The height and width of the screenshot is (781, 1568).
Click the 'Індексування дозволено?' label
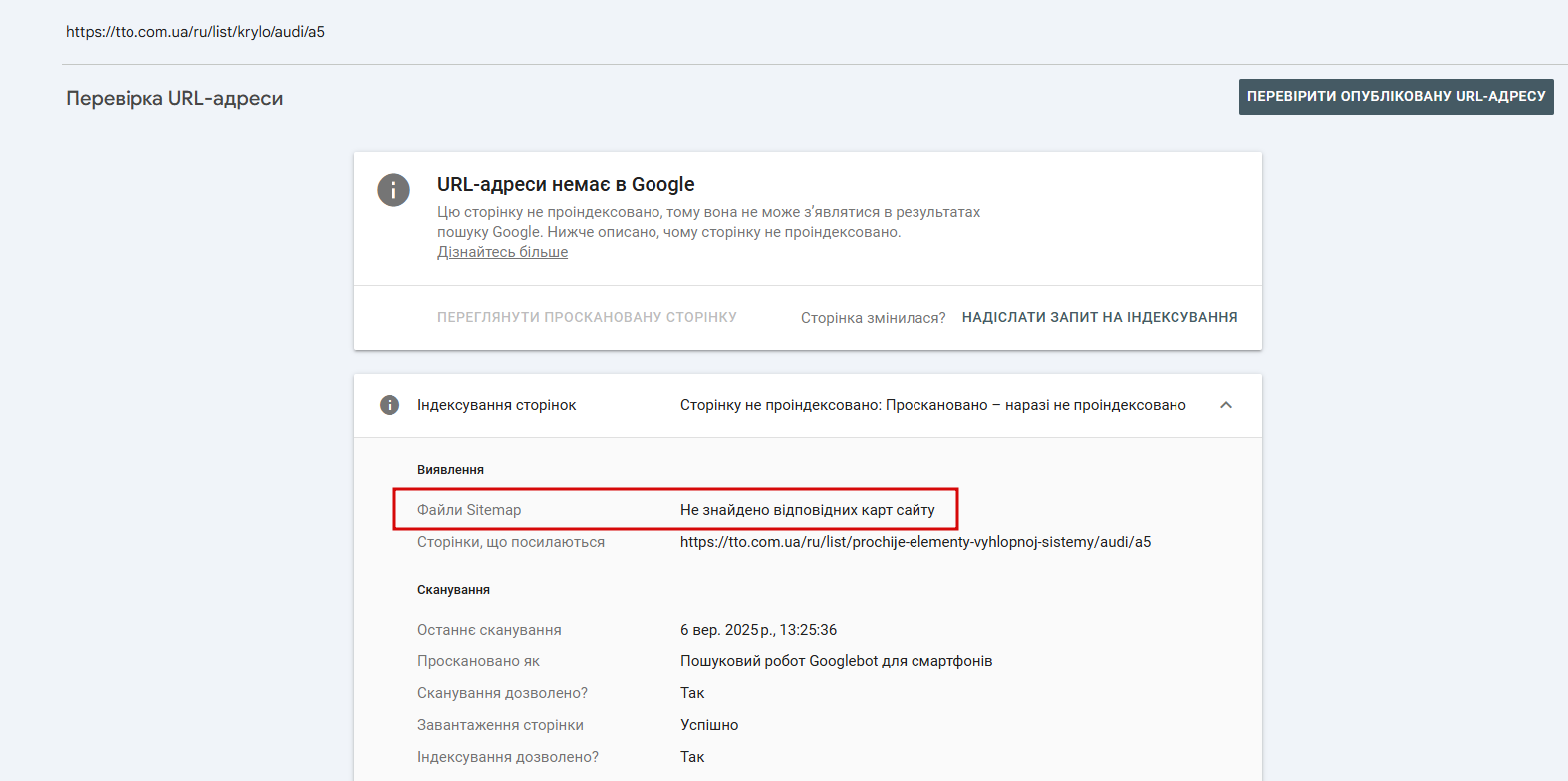tap(507, 757)
